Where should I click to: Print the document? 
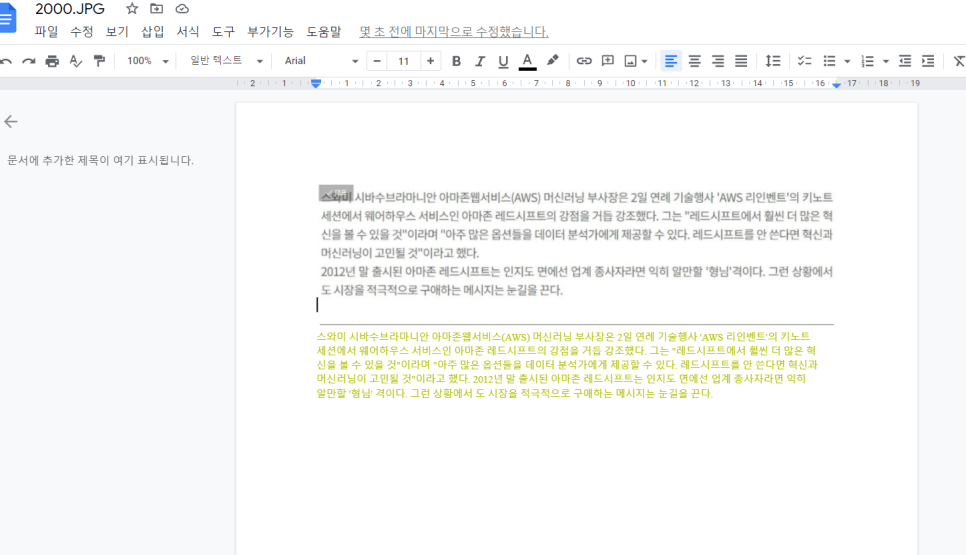[52, 61]
